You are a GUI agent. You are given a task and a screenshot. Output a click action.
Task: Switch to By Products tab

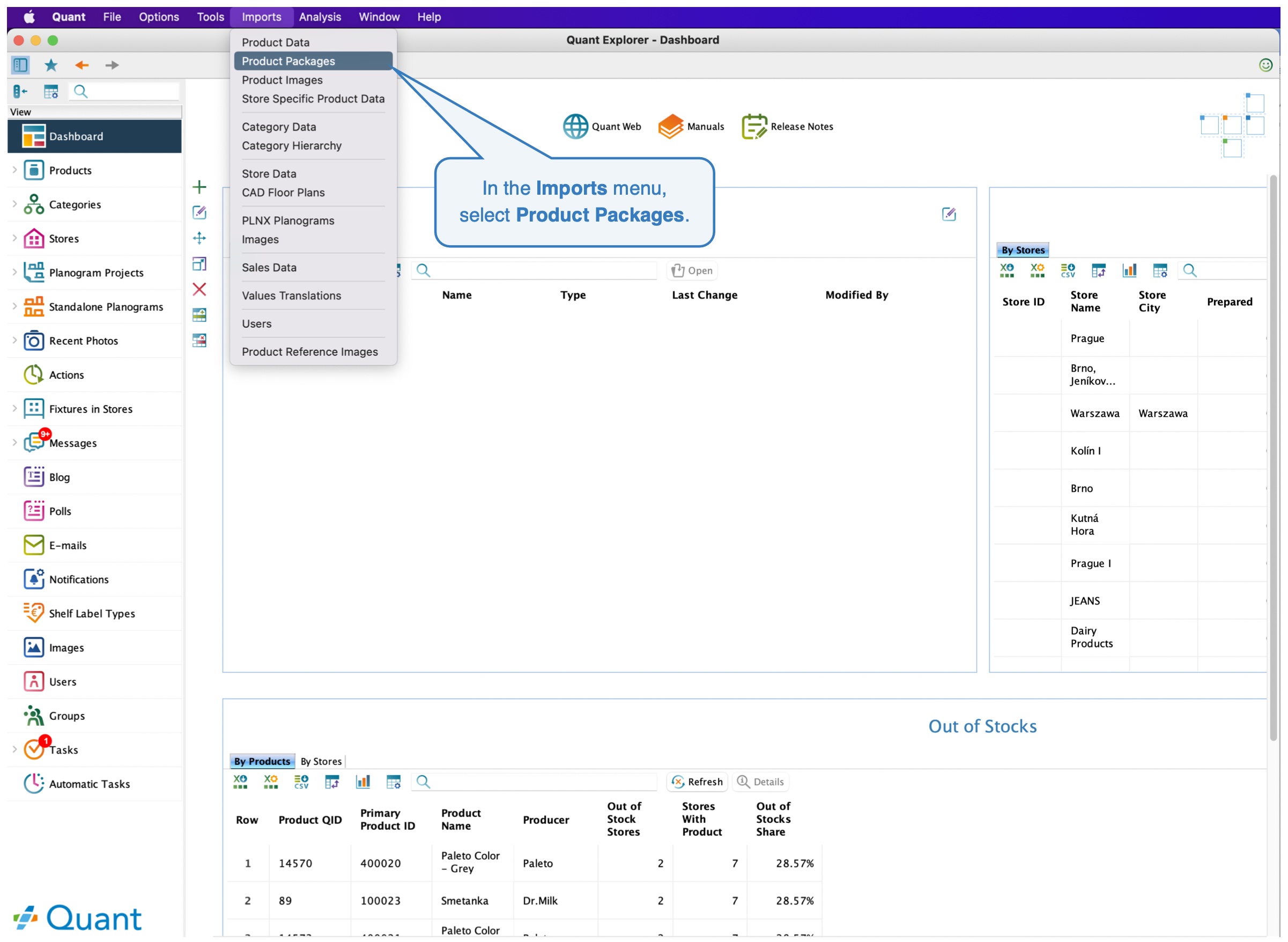[x=262, y=761]
